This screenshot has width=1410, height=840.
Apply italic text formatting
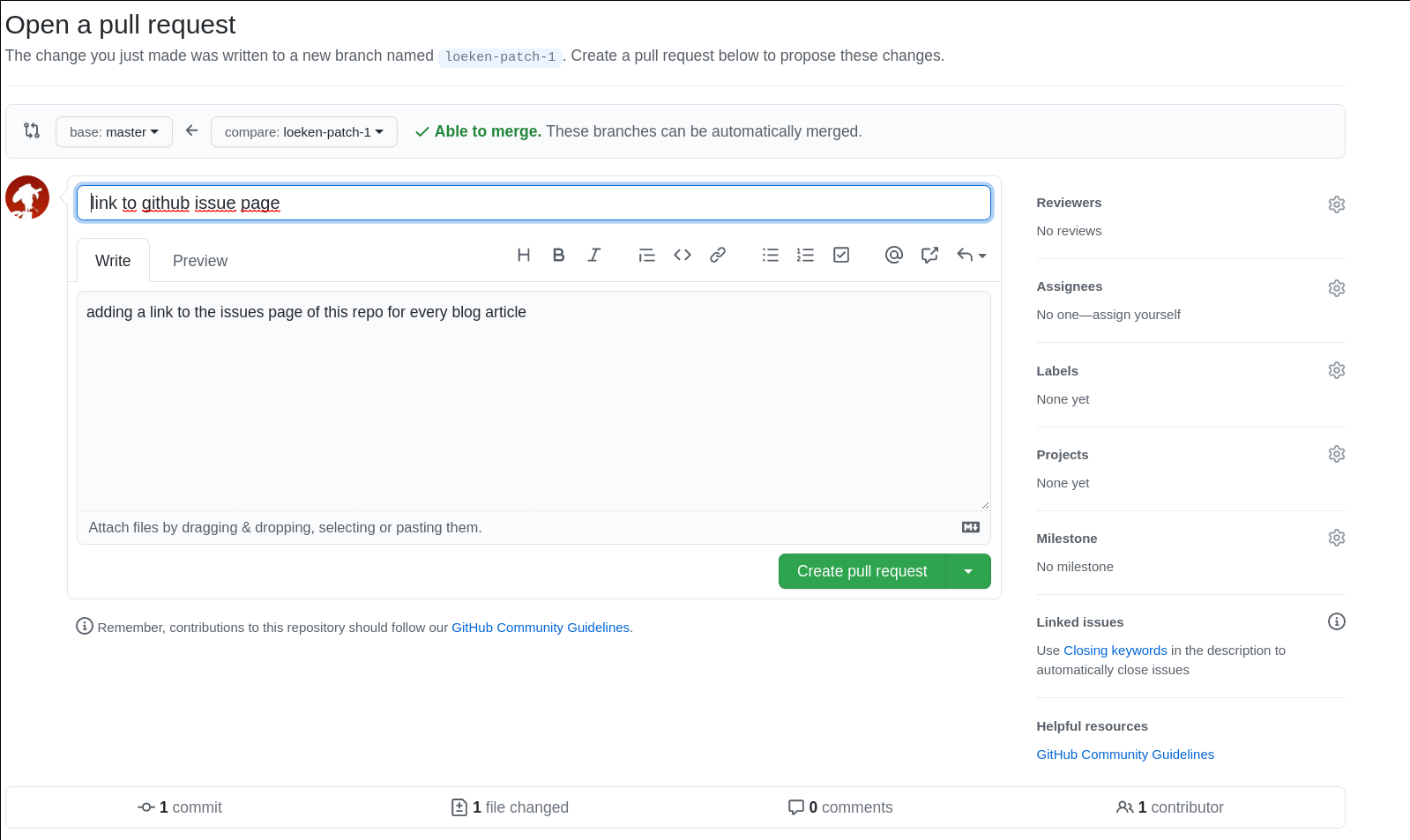click(594, 255)
